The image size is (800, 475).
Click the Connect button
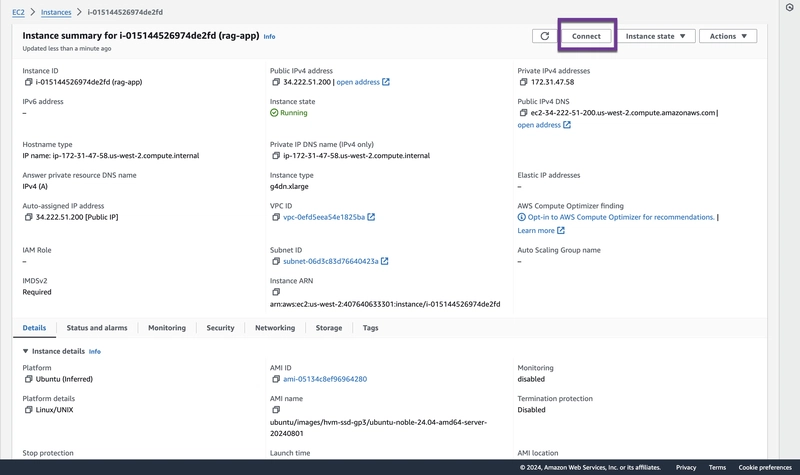click(586, 36)
